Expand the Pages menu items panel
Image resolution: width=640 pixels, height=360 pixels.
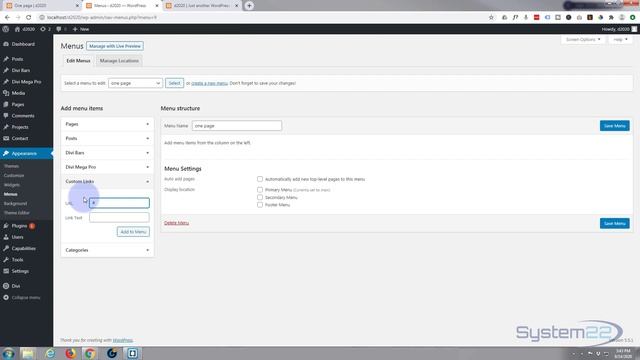(x=107, y=124)
